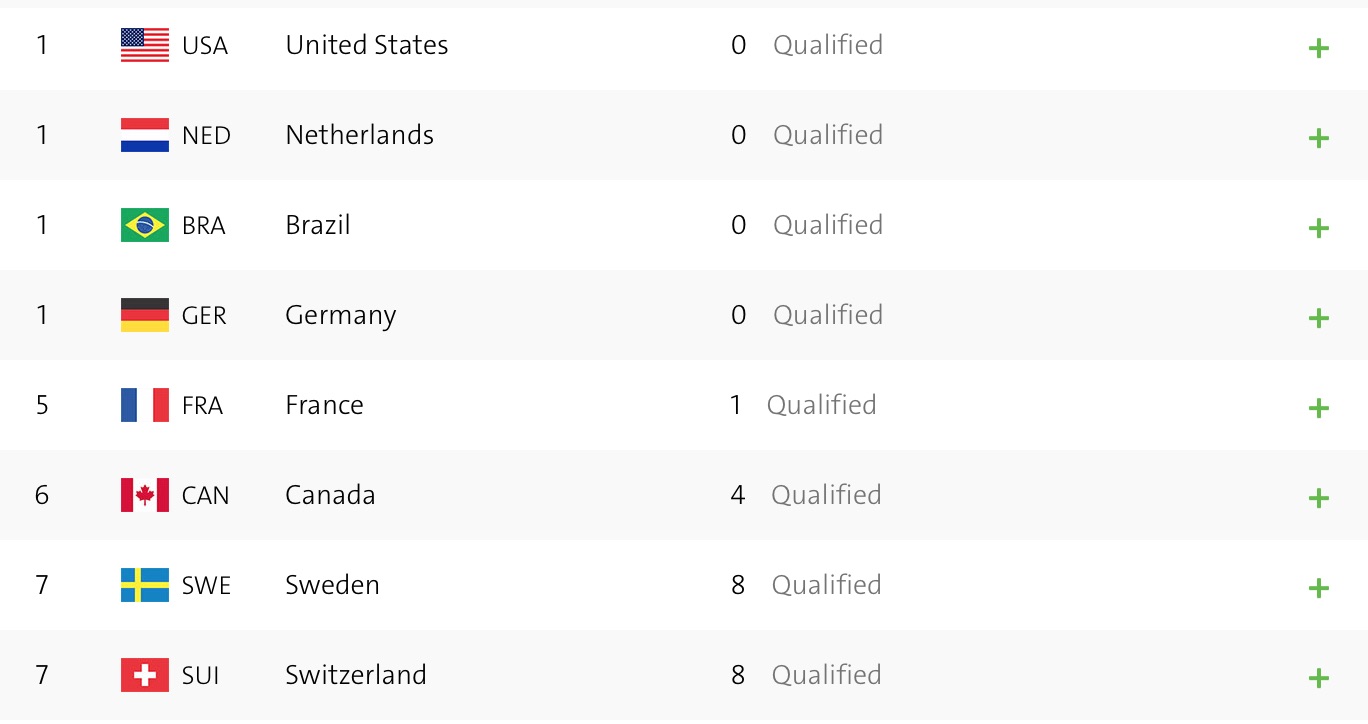Expand the United States row plus icon

1319,48
